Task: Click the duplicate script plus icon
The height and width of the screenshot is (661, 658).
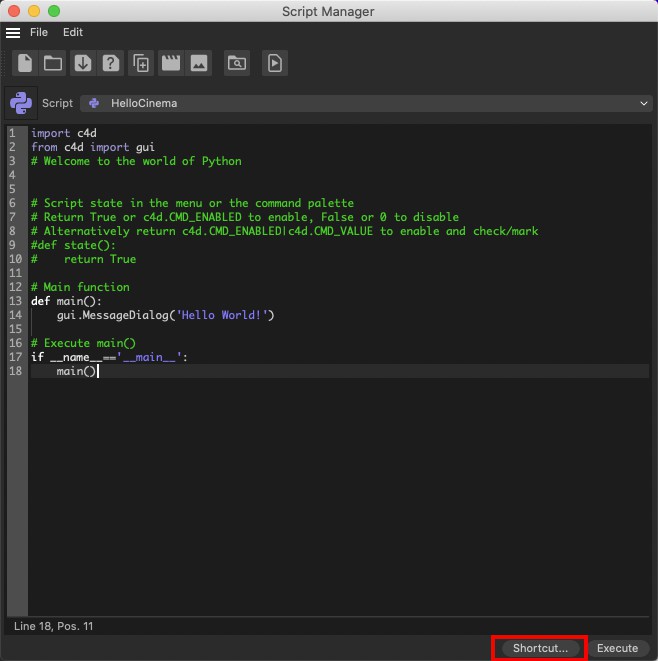Action: (x=141, y=63)
